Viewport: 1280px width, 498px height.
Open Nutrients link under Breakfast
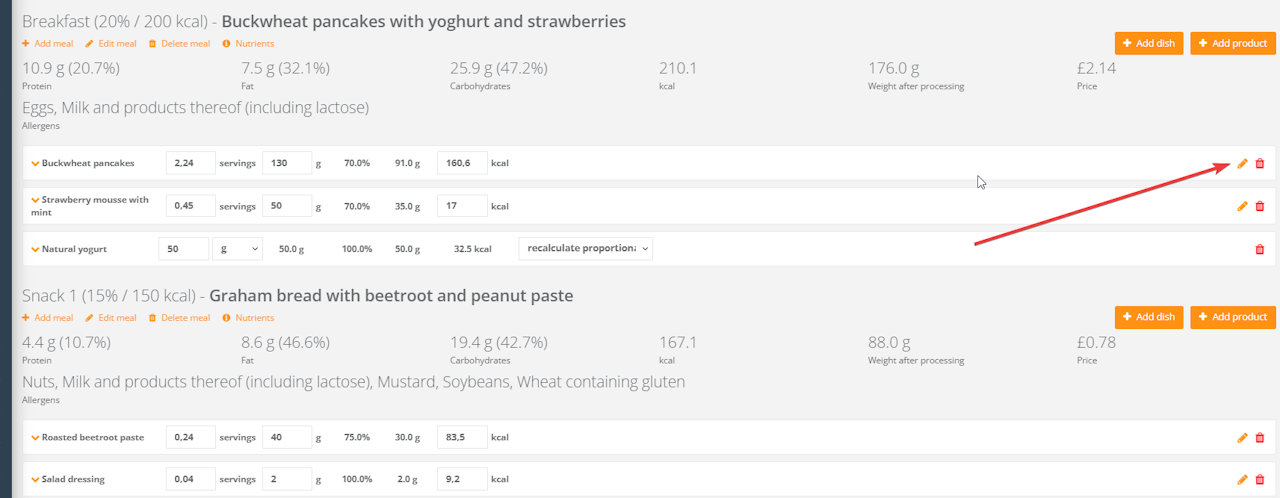(x=248, y=44)
